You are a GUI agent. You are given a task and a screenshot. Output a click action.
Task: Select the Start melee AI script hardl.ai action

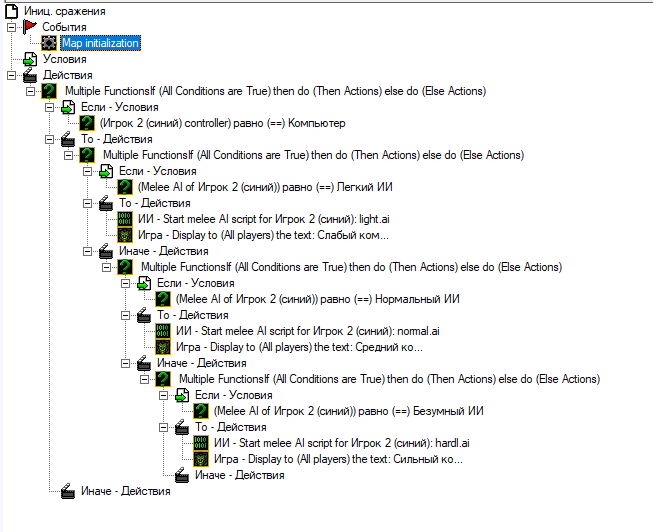pos(341,443)
